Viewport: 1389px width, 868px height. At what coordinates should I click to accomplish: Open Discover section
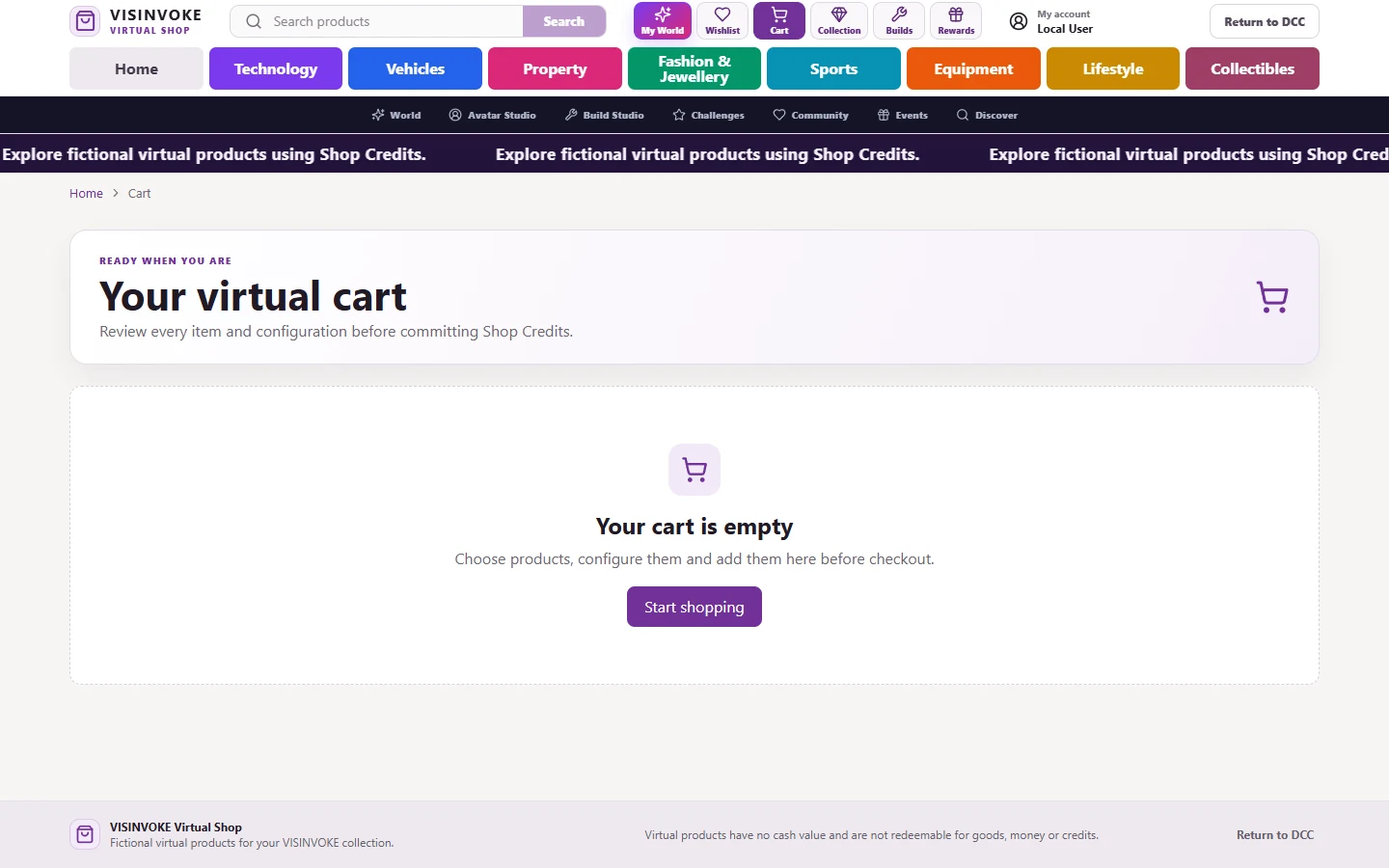pos(987,115)
